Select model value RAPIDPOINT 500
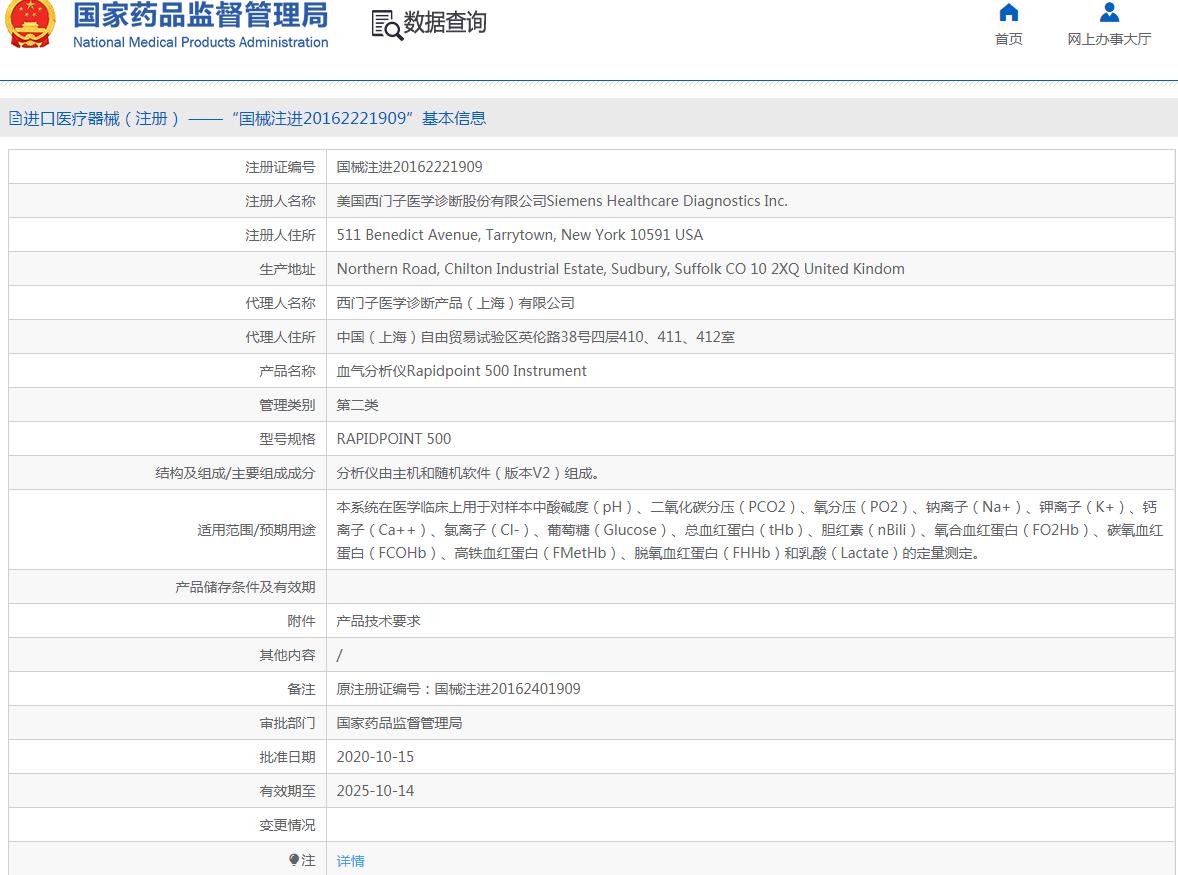The height and width of the screenshot is (875, 1178). [x=394, y=439]
